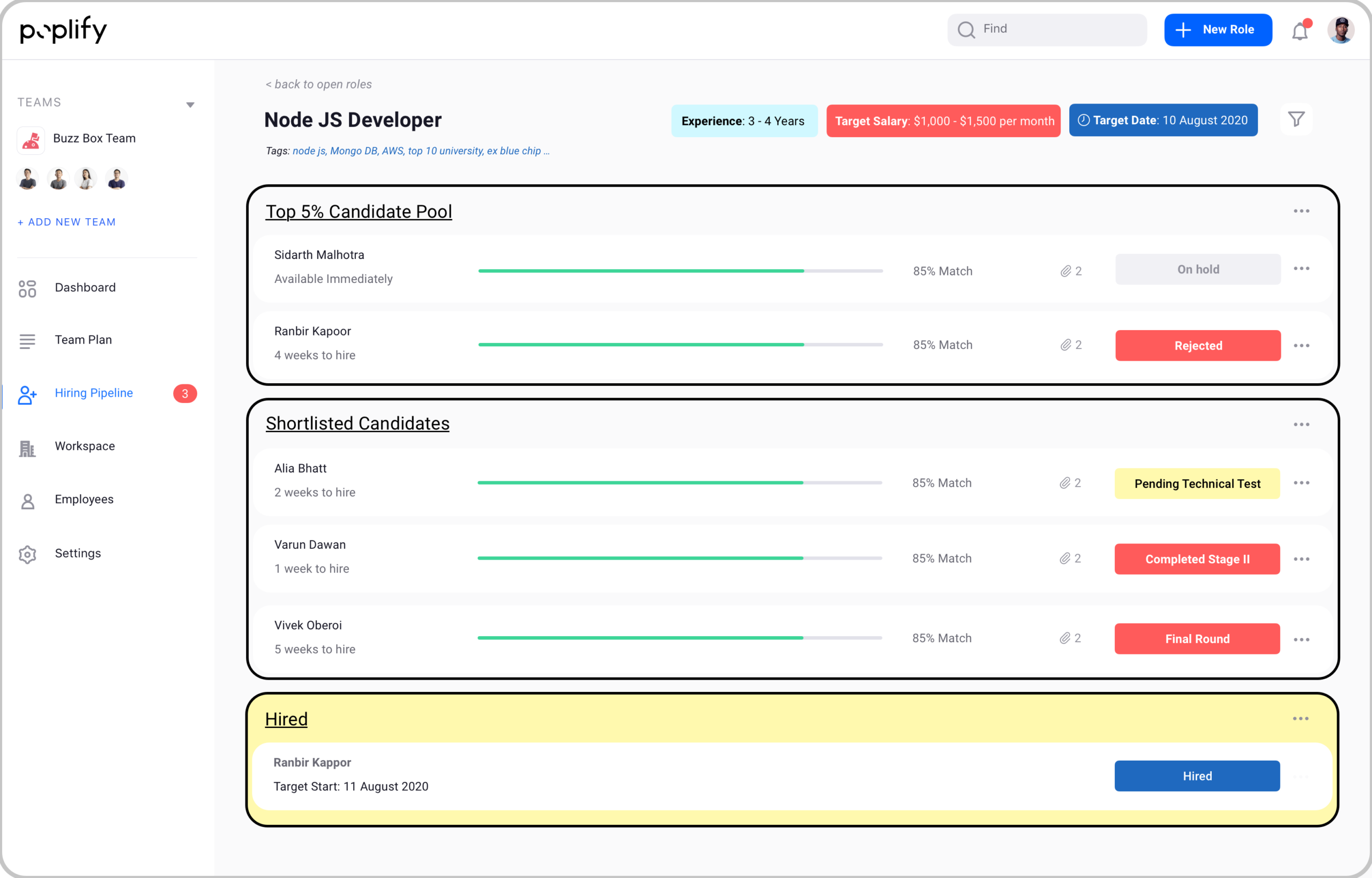This screenshot has width=1372, height=878.
Task: Click the Settings gear icon
Action: [x=27, y=554]
